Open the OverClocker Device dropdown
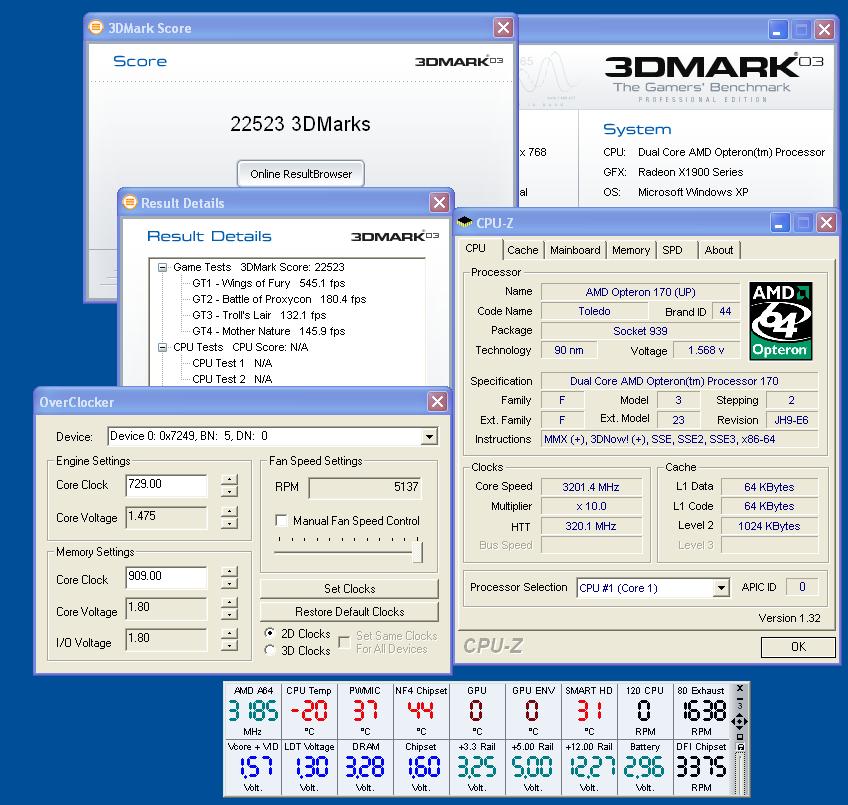This screenshot has width=848, height=805. [x=429, y=436]
